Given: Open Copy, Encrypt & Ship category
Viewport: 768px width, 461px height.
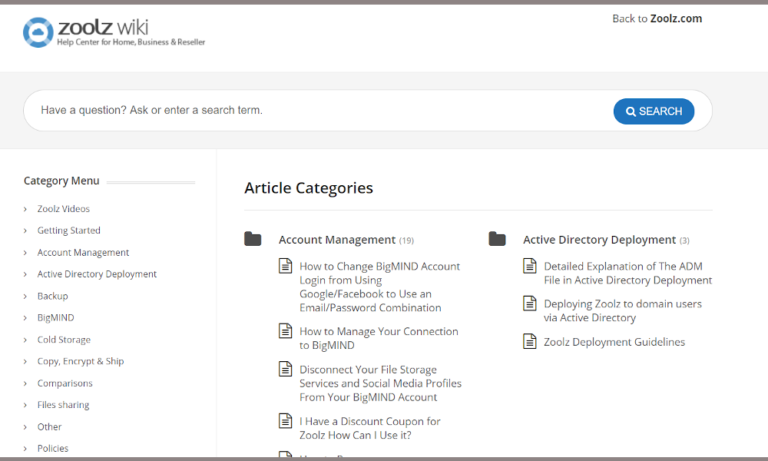Looking at the screenshot, I should coord(81,361).
